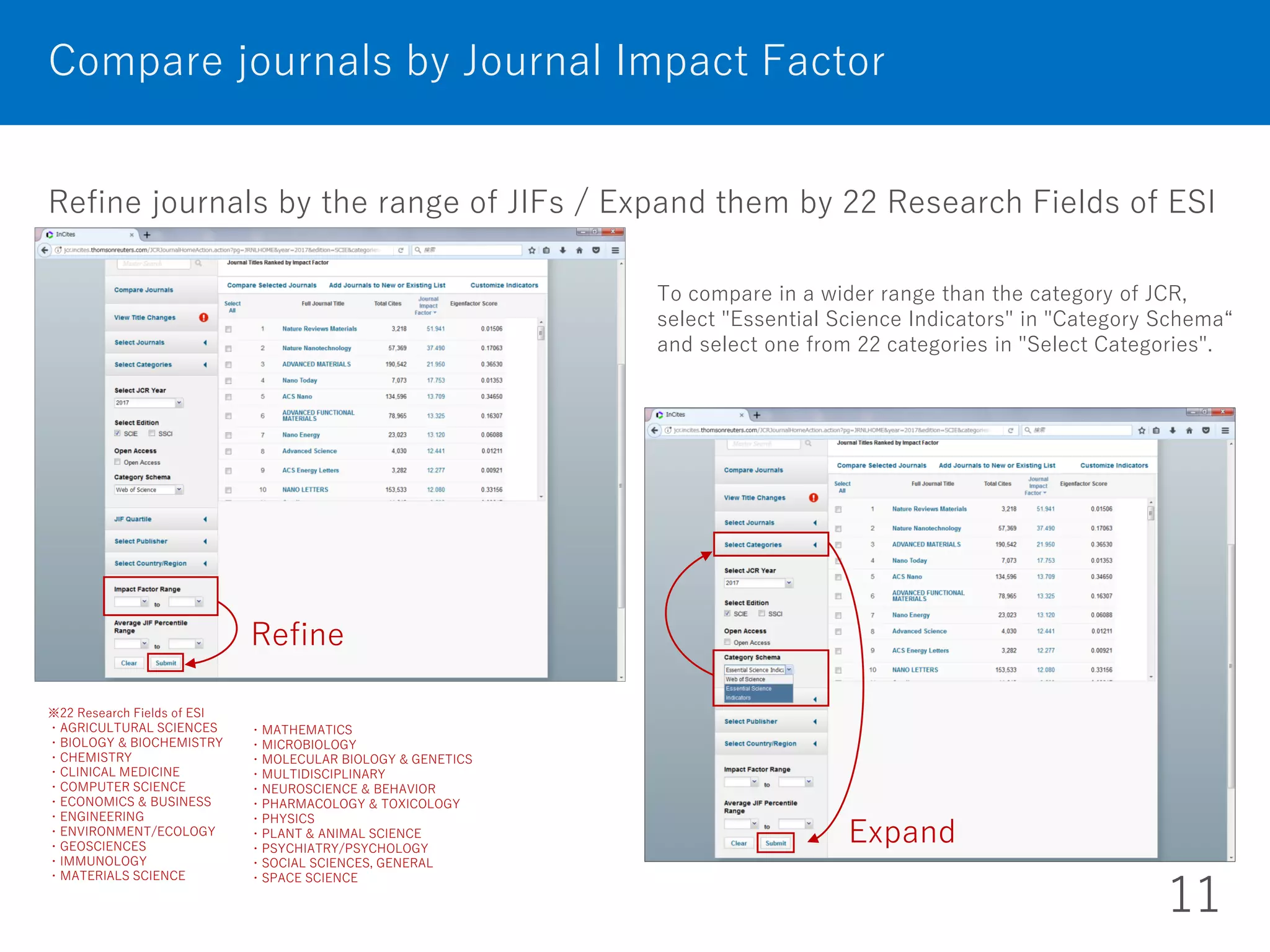1270x952 pixels.
Task: Click the Master Search magnifier in Refine window
Action: click(198, 263)
